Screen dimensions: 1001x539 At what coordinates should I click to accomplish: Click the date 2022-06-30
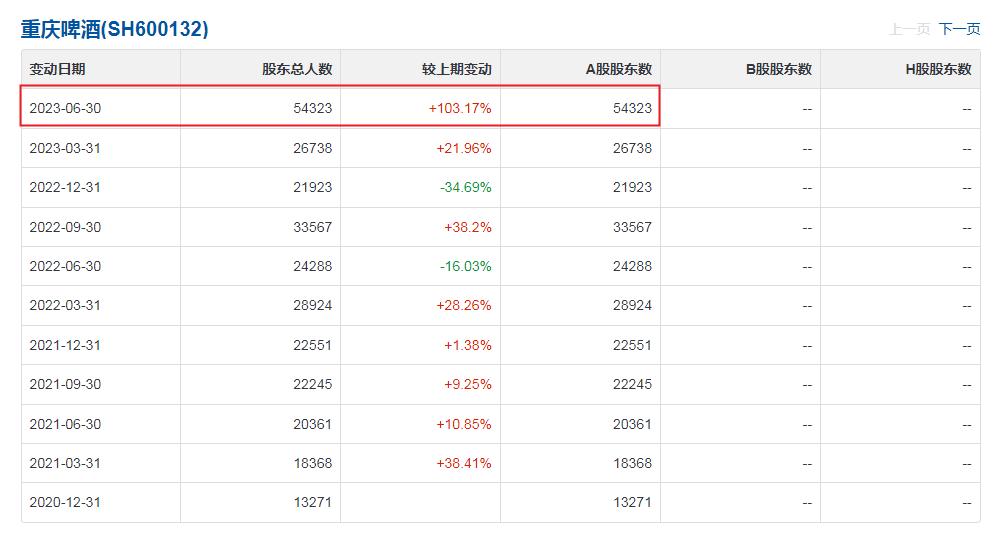65,266
